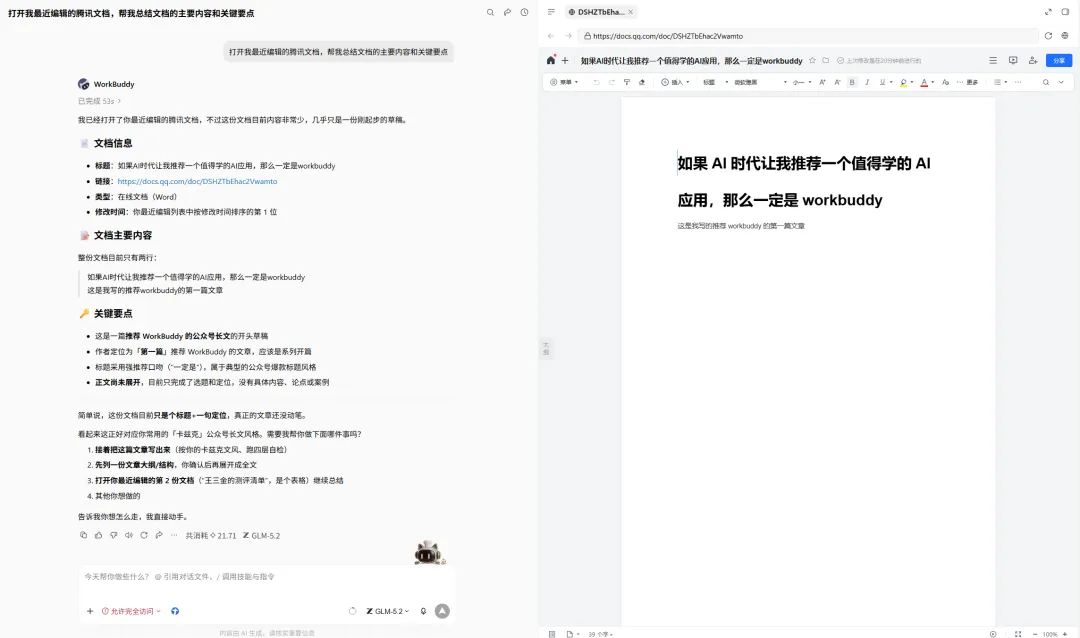Open paragraph style 标题 dropdown
This screenshot has height=638, width=1080.
(x=716, y=82)
